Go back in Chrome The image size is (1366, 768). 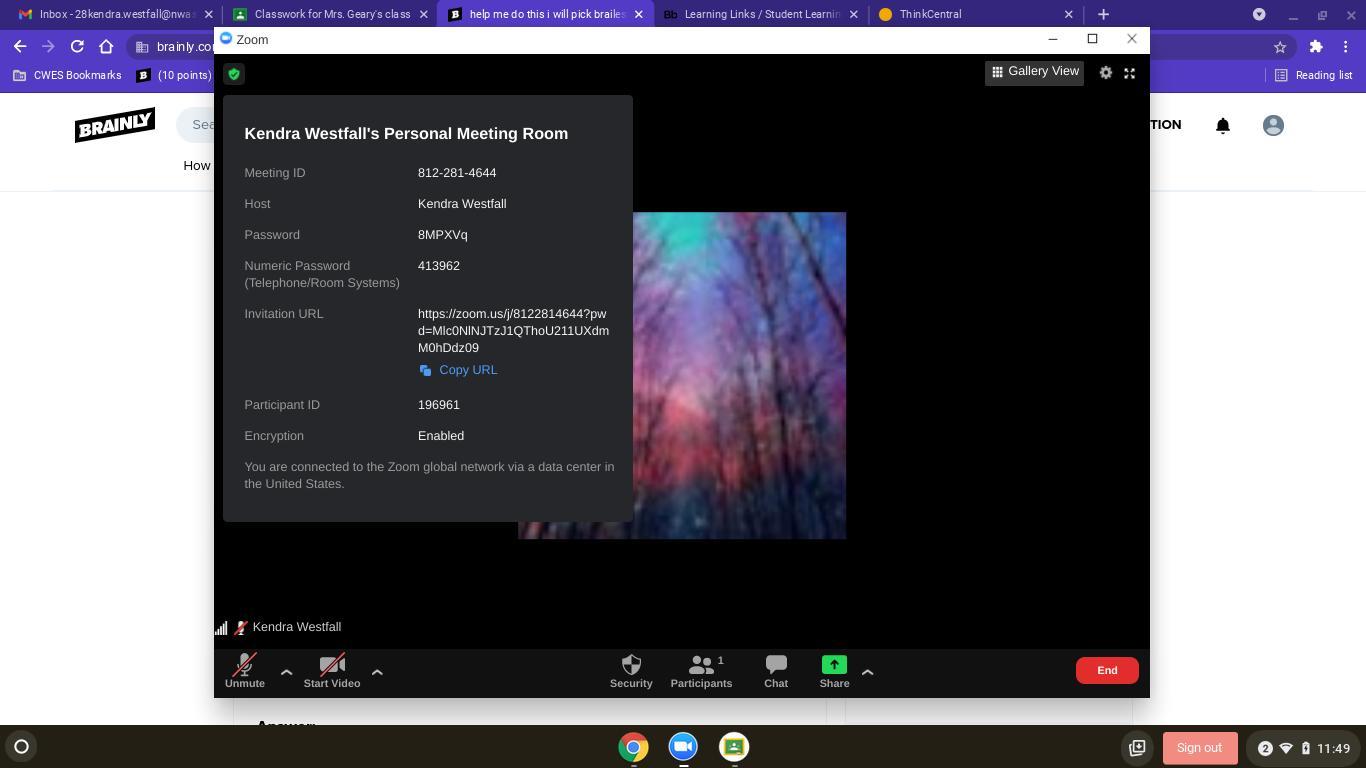20,46
